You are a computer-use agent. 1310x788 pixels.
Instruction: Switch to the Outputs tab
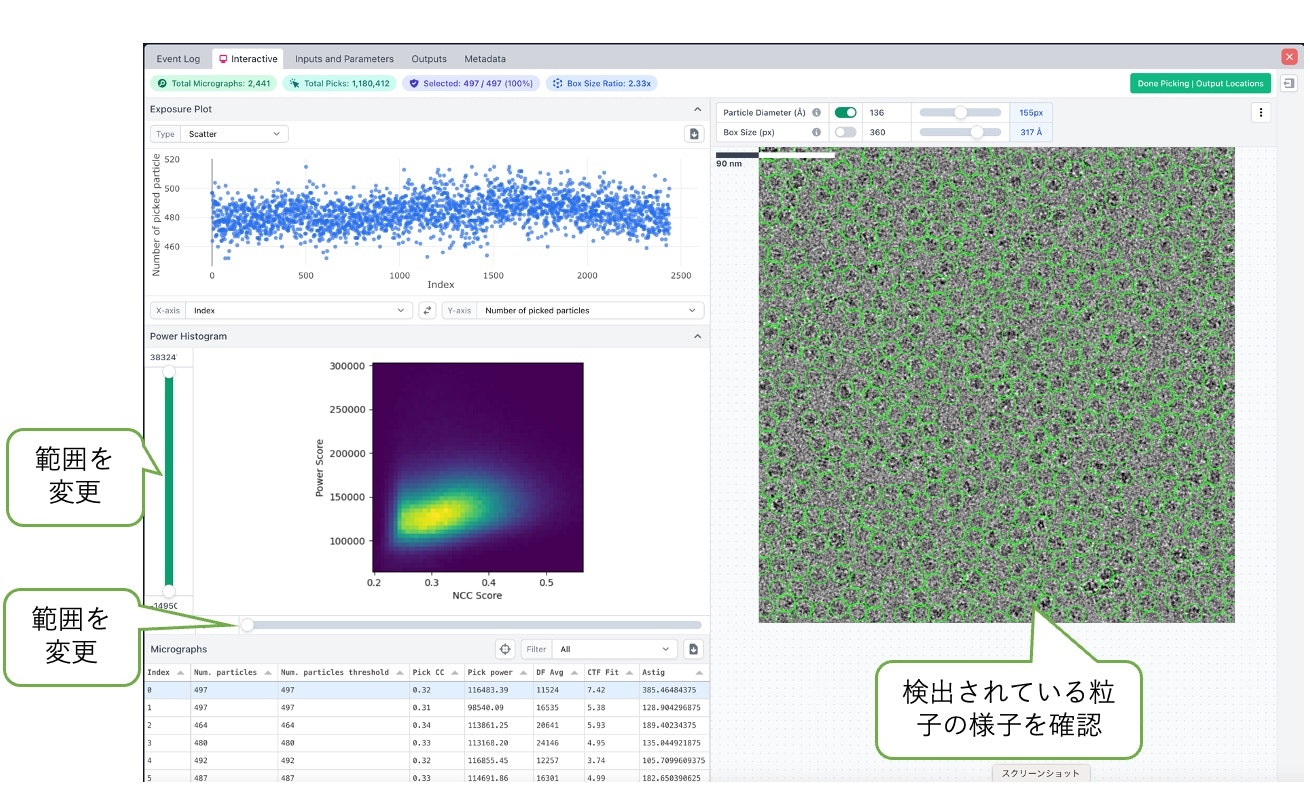pyautogui.click(x=429, y=59)
